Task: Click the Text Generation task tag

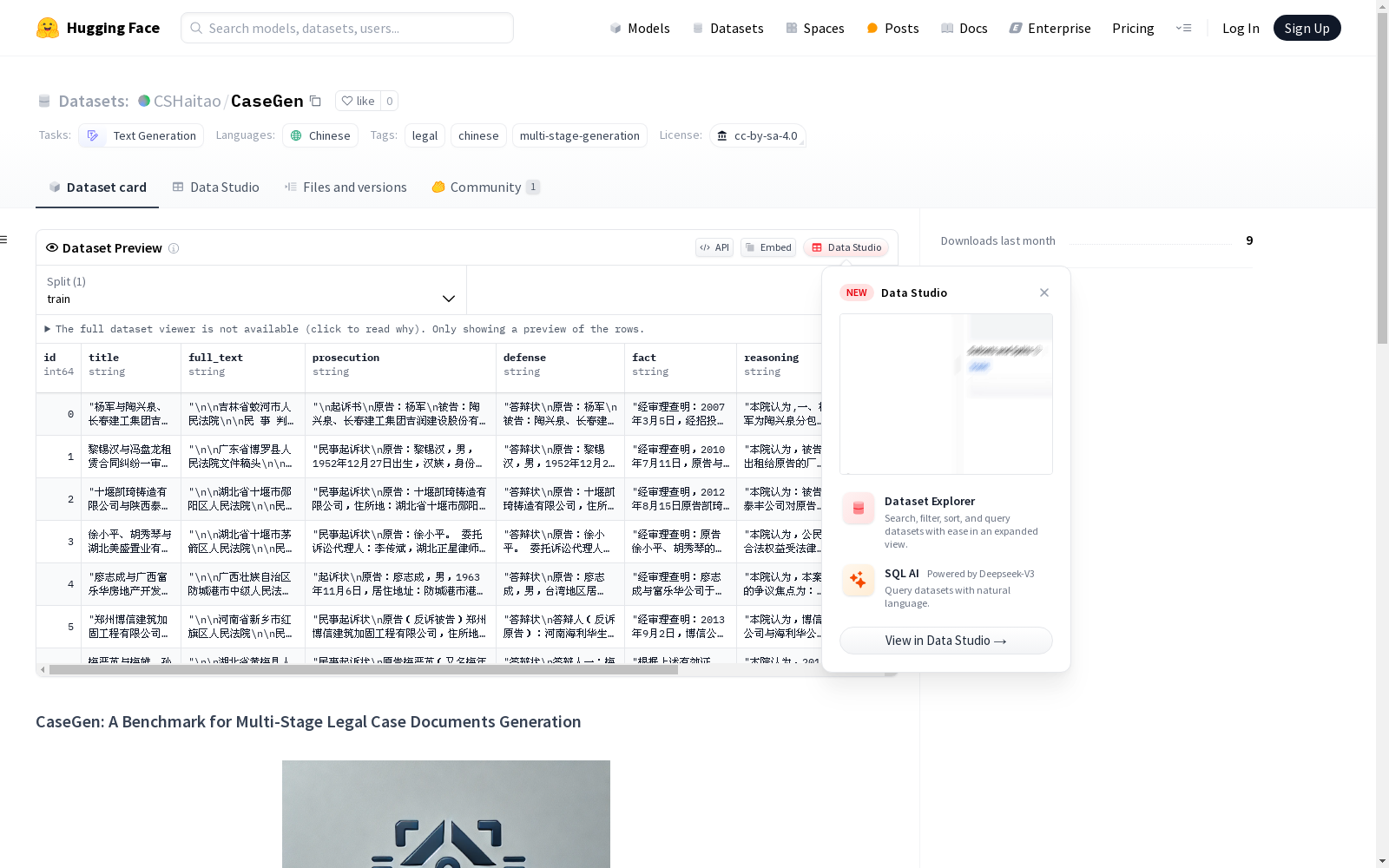Action: click(x=142, y=135)
